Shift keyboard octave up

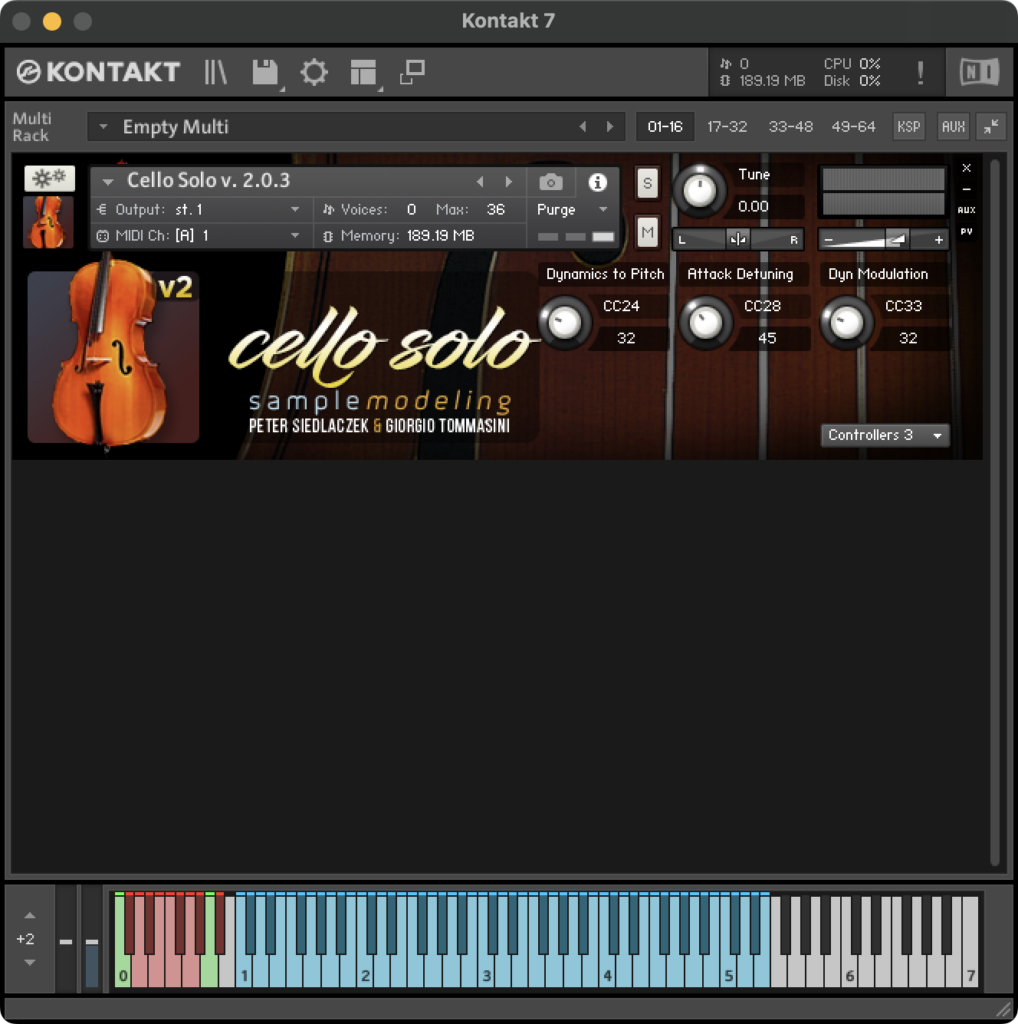pos(29,916)
